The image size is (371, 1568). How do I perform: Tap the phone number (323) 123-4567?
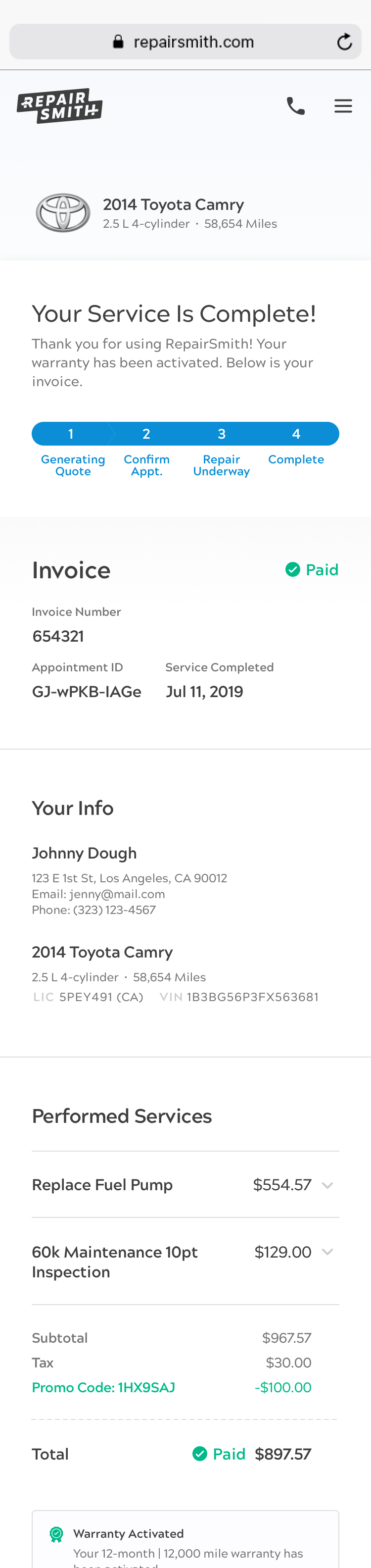coord(114,910)
